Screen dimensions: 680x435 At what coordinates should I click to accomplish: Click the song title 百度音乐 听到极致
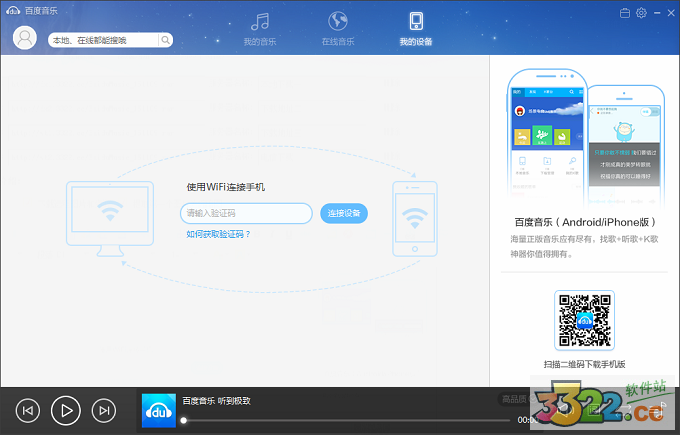216,401
